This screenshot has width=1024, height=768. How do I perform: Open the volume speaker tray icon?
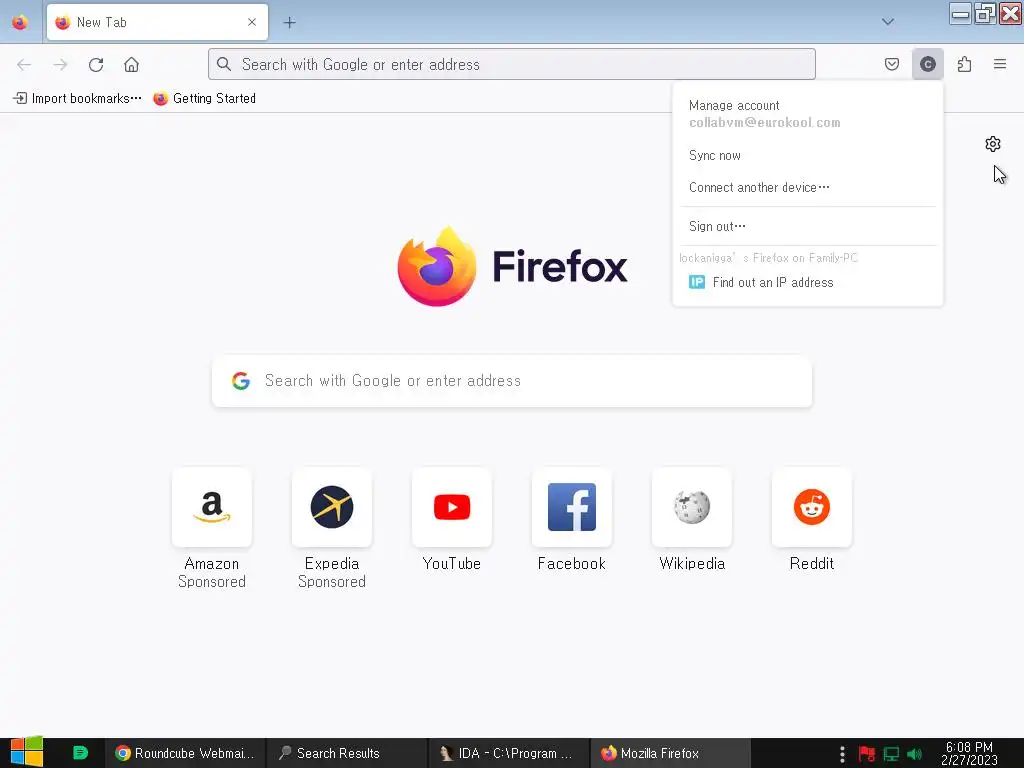click(914, 754)
